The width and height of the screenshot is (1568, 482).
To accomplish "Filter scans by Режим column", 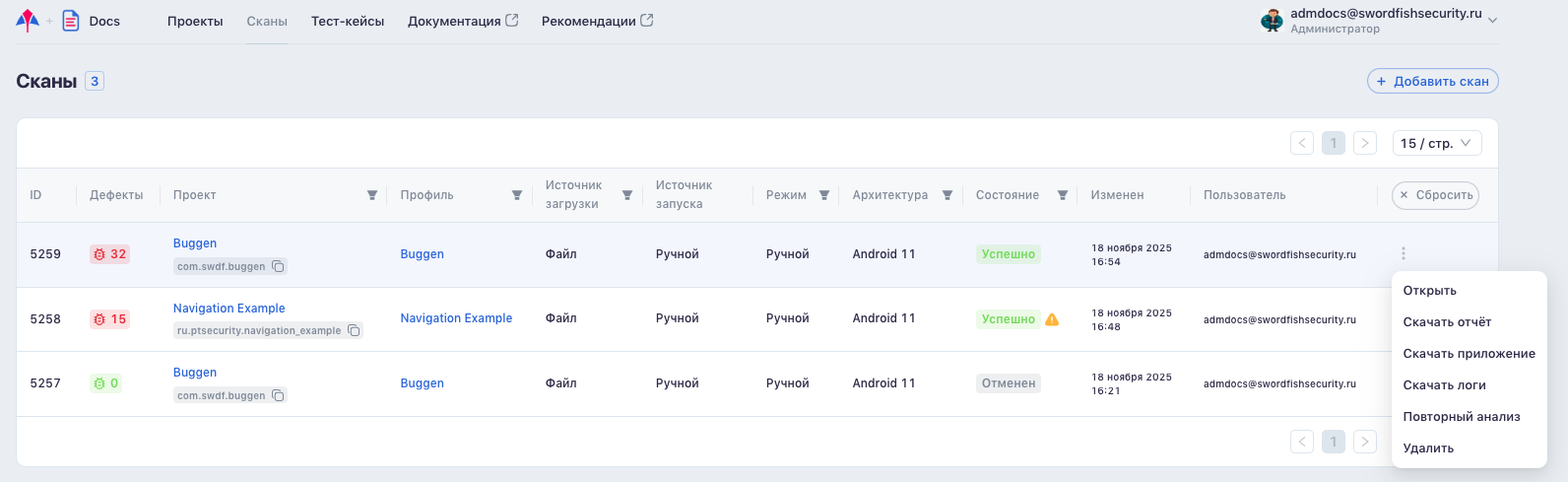I will point(824,195).
